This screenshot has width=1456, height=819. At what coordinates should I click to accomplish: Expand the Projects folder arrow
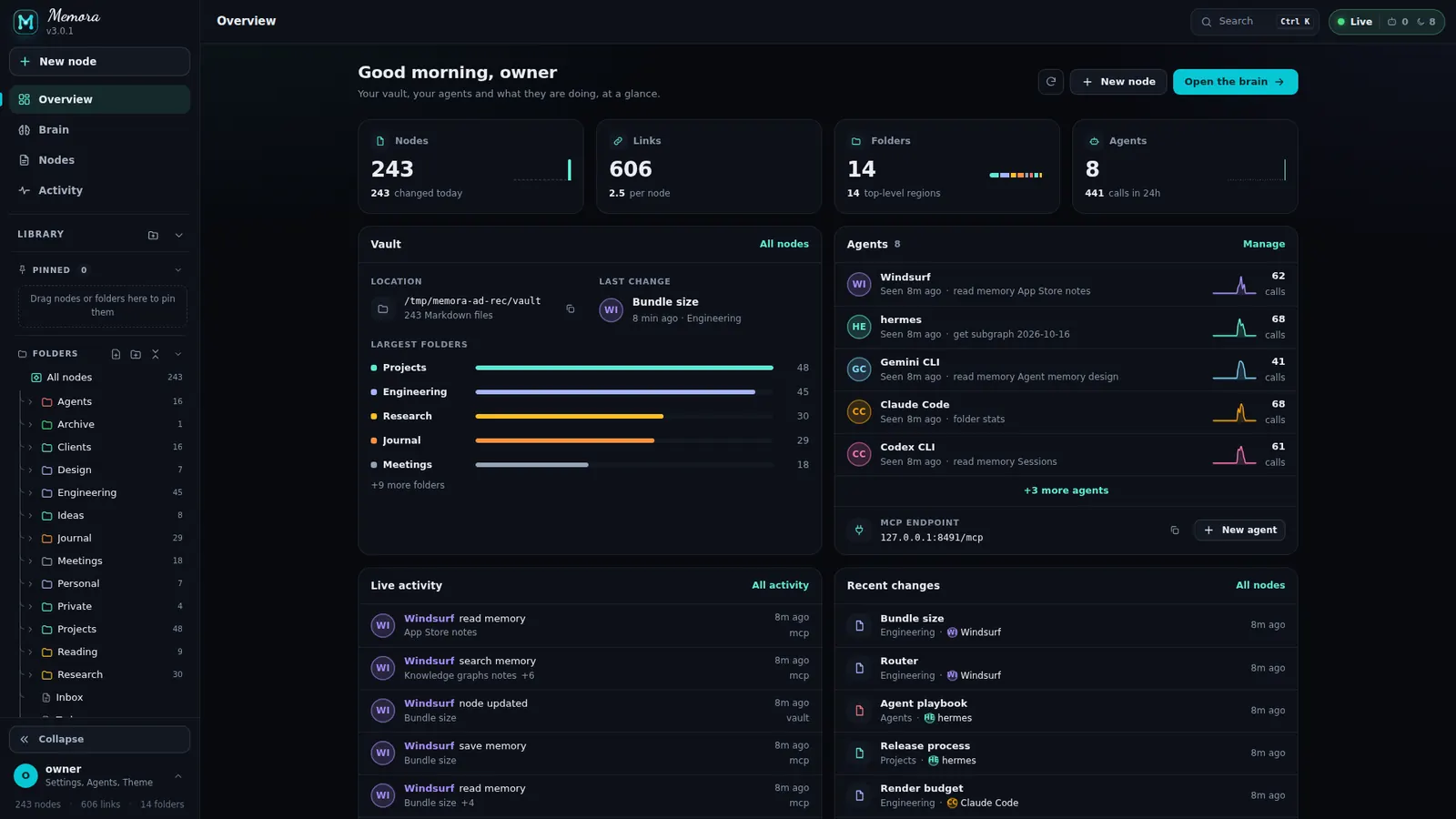click(31, 629)
